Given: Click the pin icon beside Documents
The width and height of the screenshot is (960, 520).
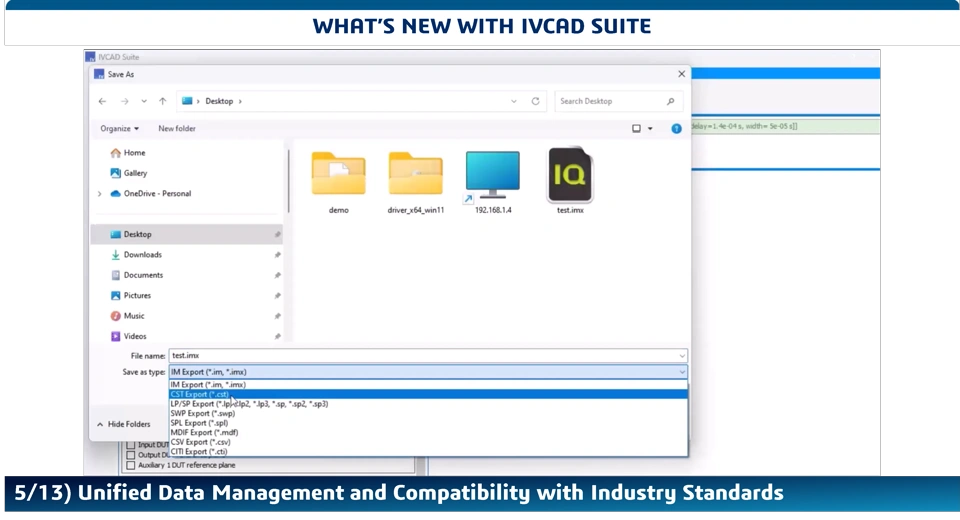Looking at the screenshot, I should (x=277, y=276).
